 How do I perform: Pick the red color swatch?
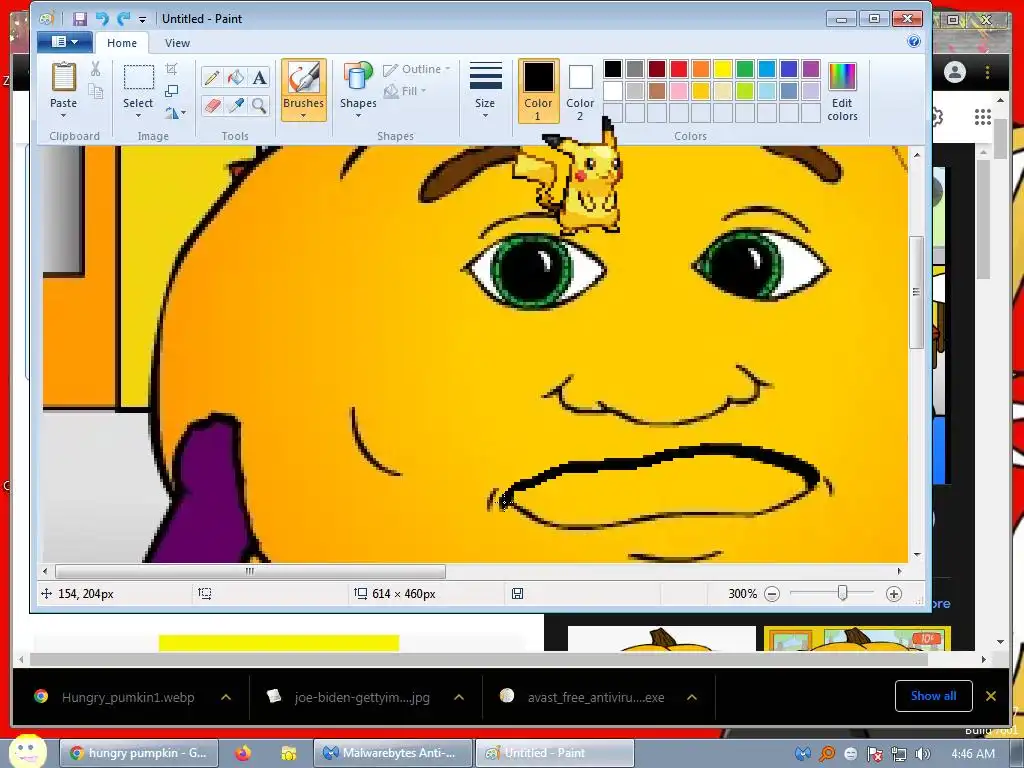coord(679,69)
